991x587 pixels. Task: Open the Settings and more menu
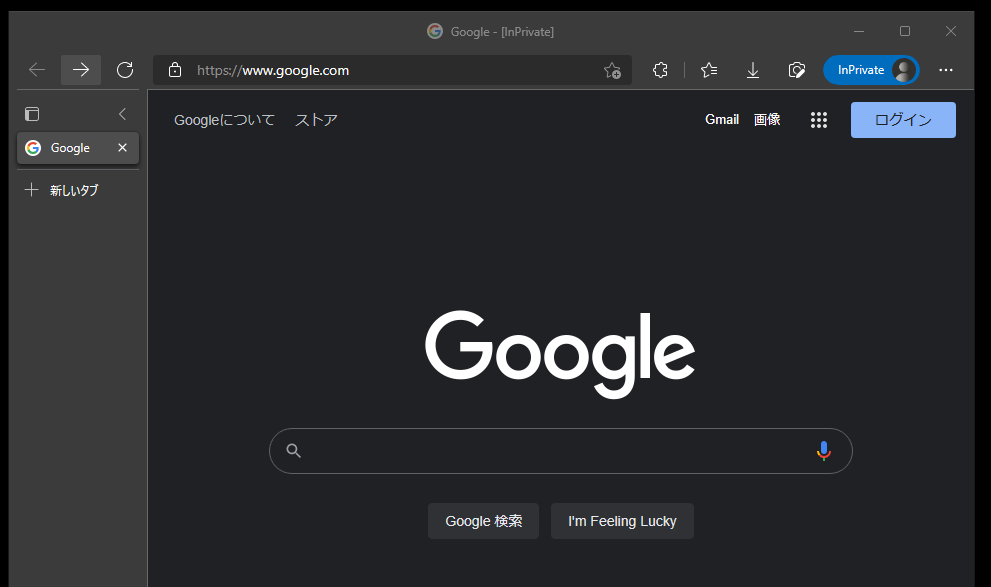tap(945, 70)
